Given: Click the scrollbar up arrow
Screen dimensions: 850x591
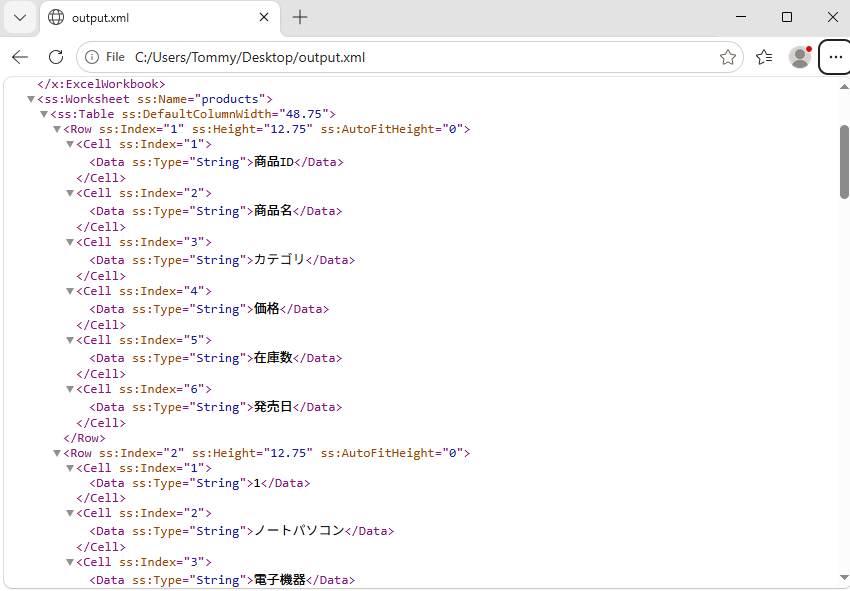Looking at the screenshot, I should [844, 87].
